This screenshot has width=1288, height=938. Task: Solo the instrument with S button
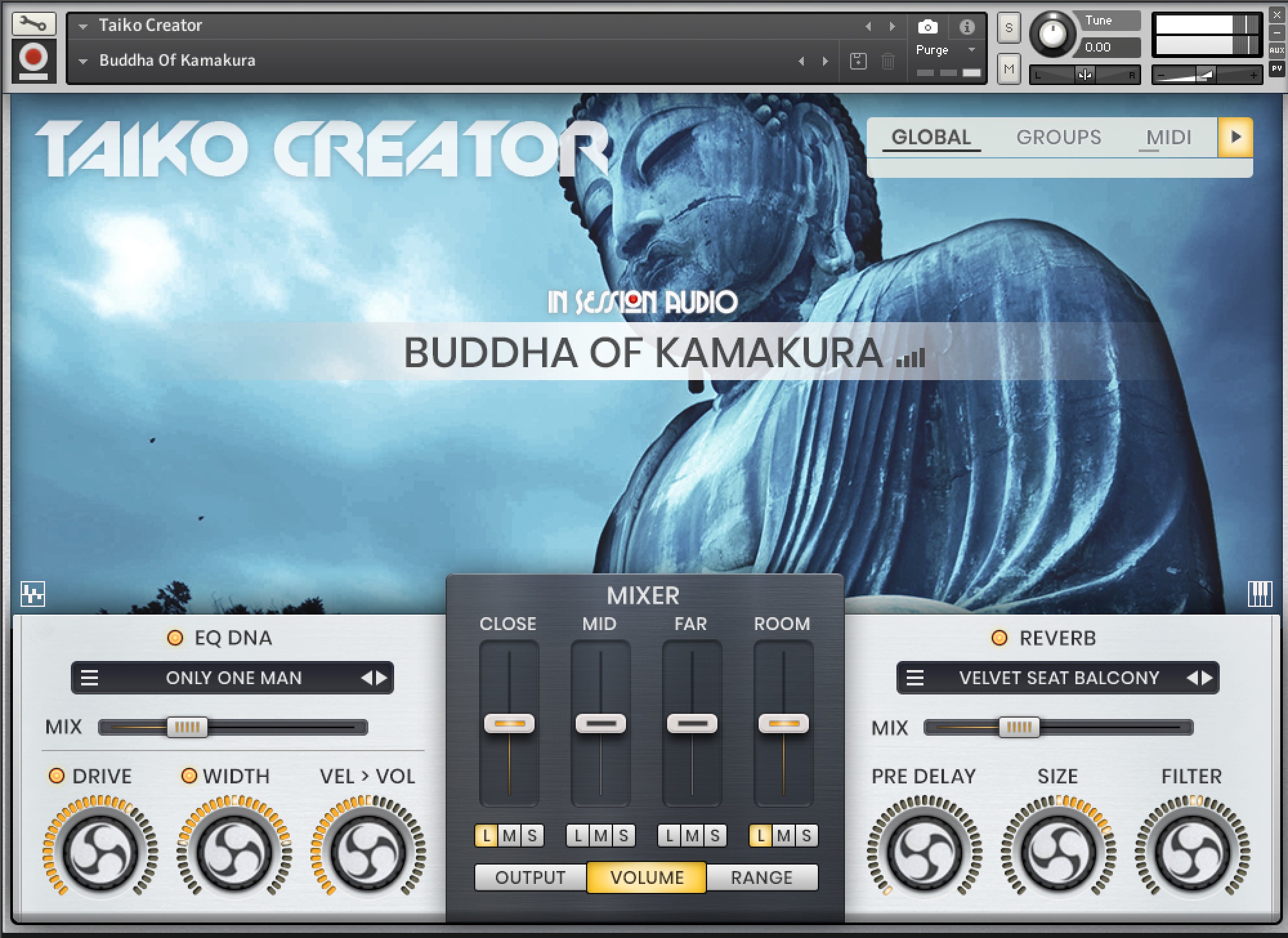pyautogui.click(x=1009, y=28)
